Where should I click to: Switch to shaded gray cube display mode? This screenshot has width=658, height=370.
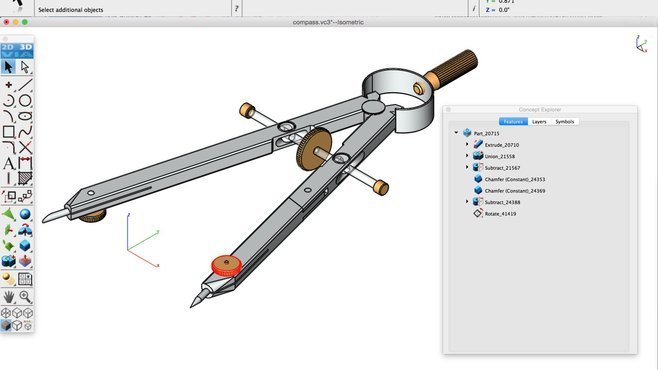click(x=6, y=325)
